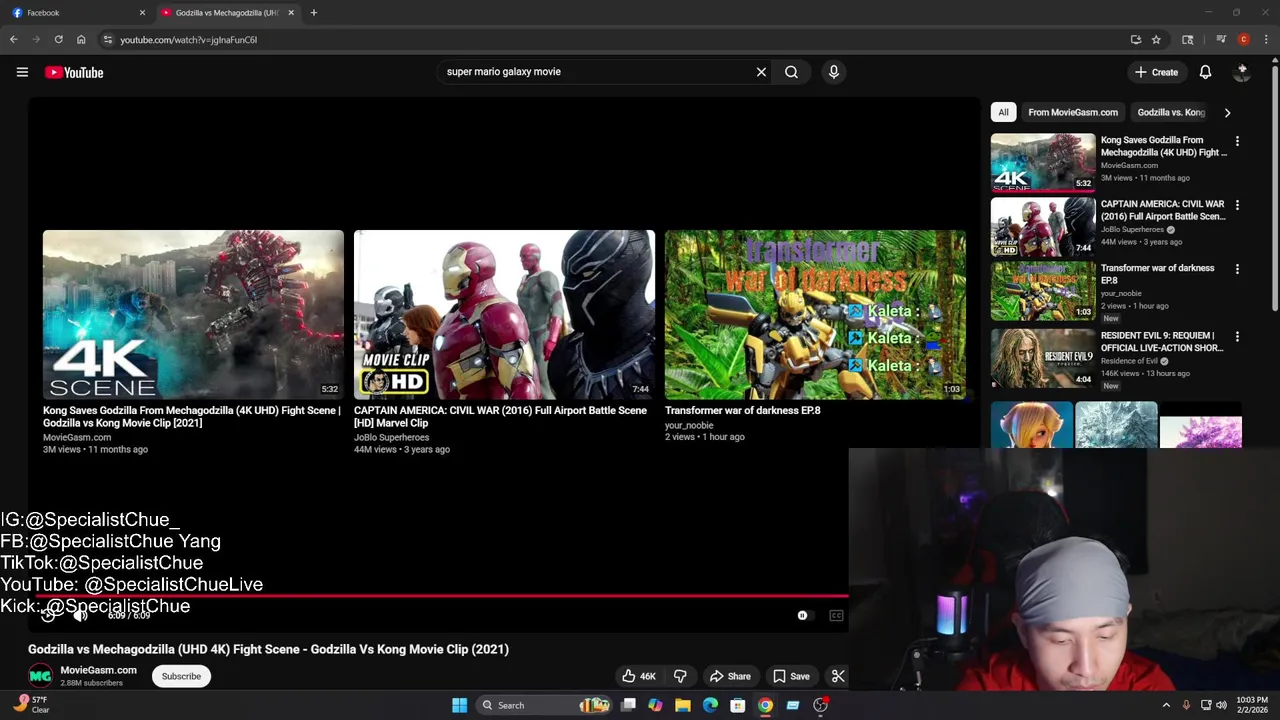Save the video to playlist
This screenshot has height=720, width=1280.
coord(791,676)
